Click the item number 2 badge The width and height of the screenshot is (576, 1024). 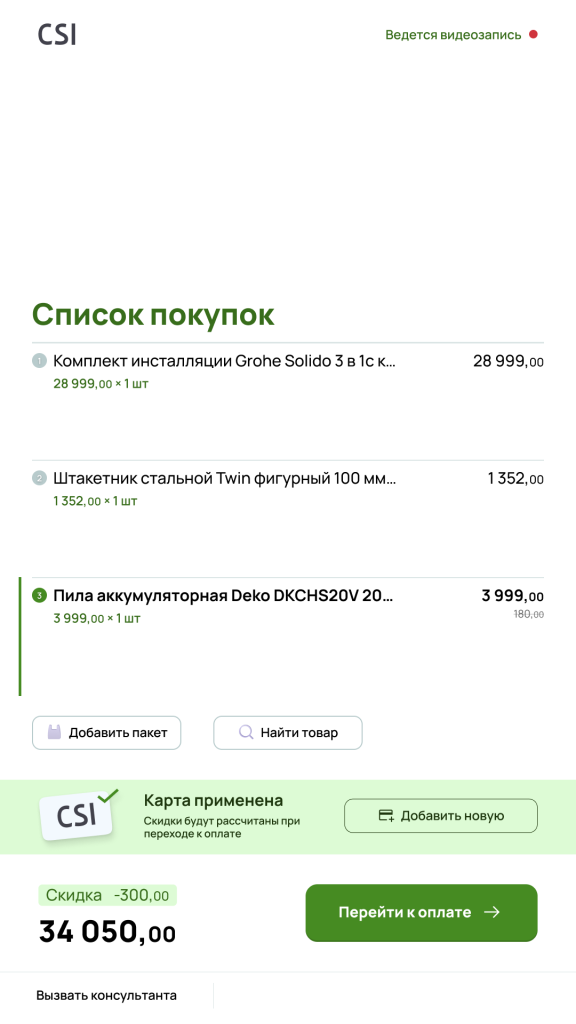[39, 479]
